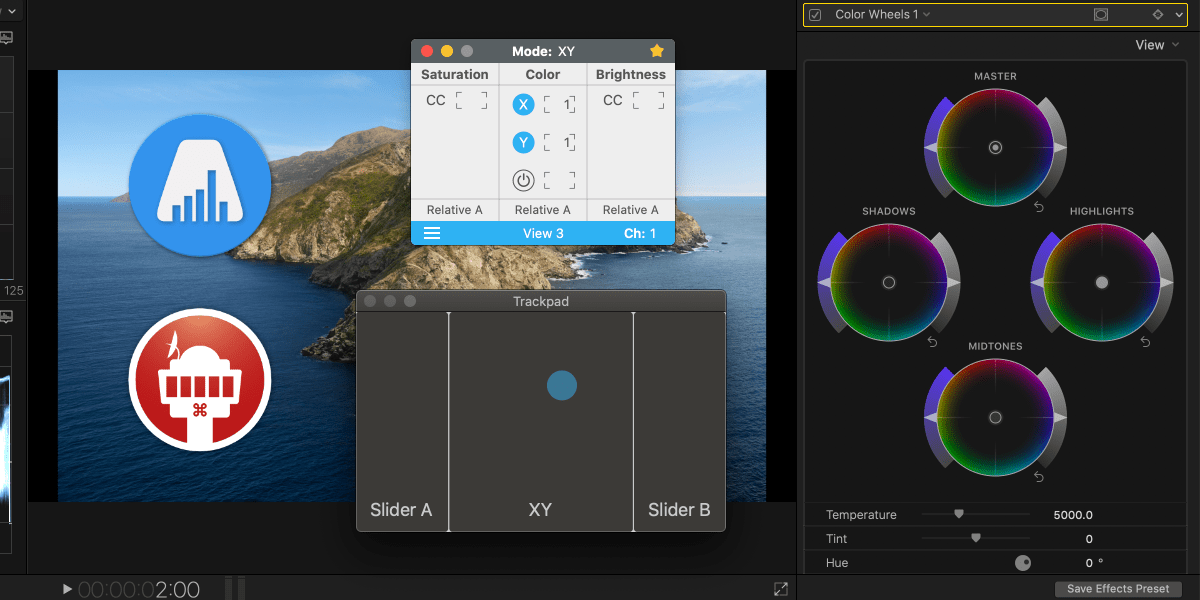1200x600 pixels.
Task: Open the chevron at the far right of the effect header
Action: point(1179,14)
